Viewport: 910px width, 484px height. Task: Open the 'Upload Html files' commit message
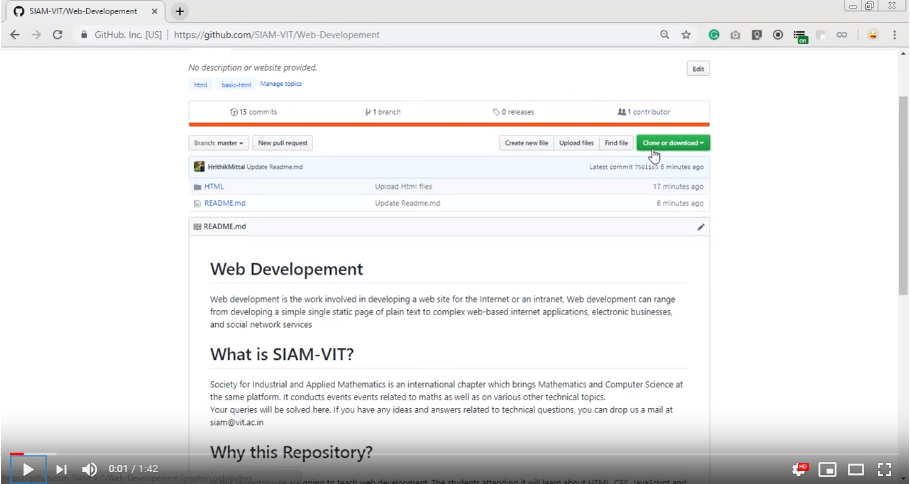(x=403, y=187)
